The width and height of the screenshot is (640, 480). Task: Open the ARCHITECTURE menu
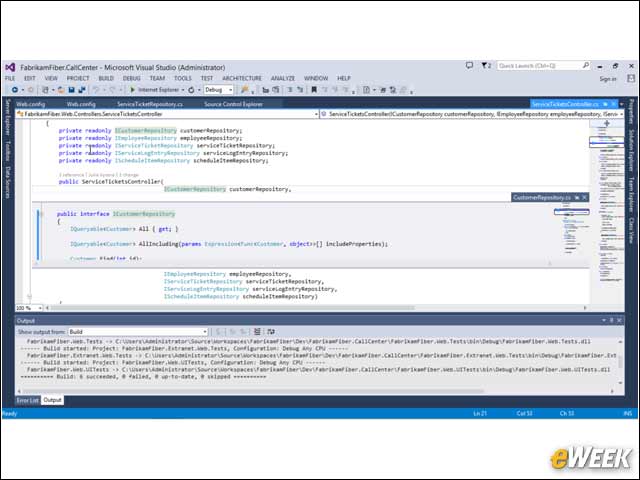coord(242,78)
